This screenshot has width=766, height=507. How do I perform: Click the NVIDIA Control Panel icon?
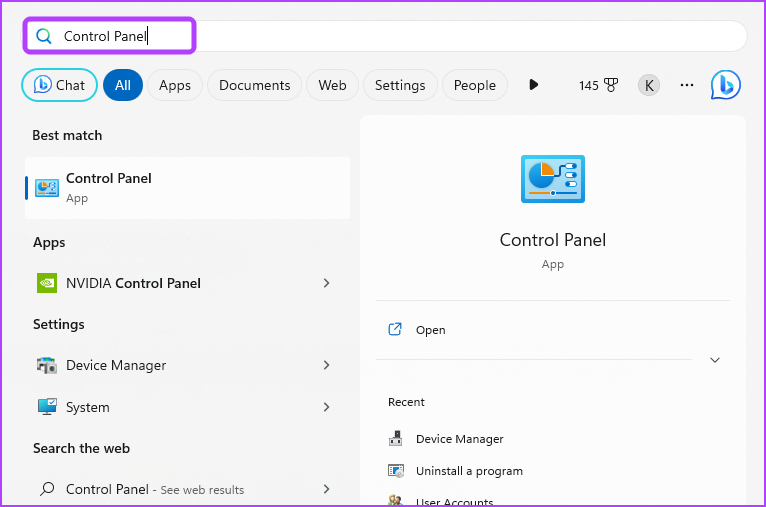point(47,283)
